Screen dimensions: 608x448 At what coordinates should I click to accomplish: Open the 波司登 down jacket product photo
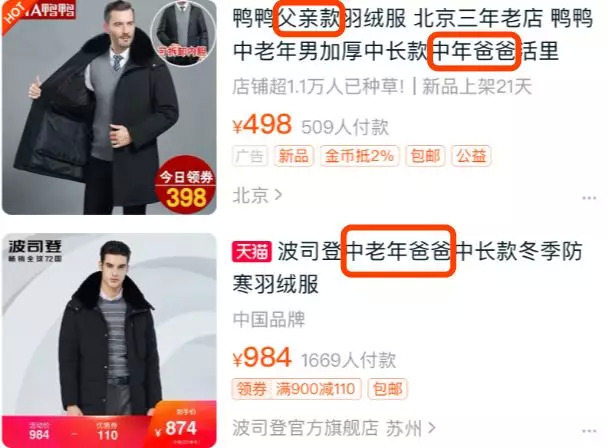point(109,340)
